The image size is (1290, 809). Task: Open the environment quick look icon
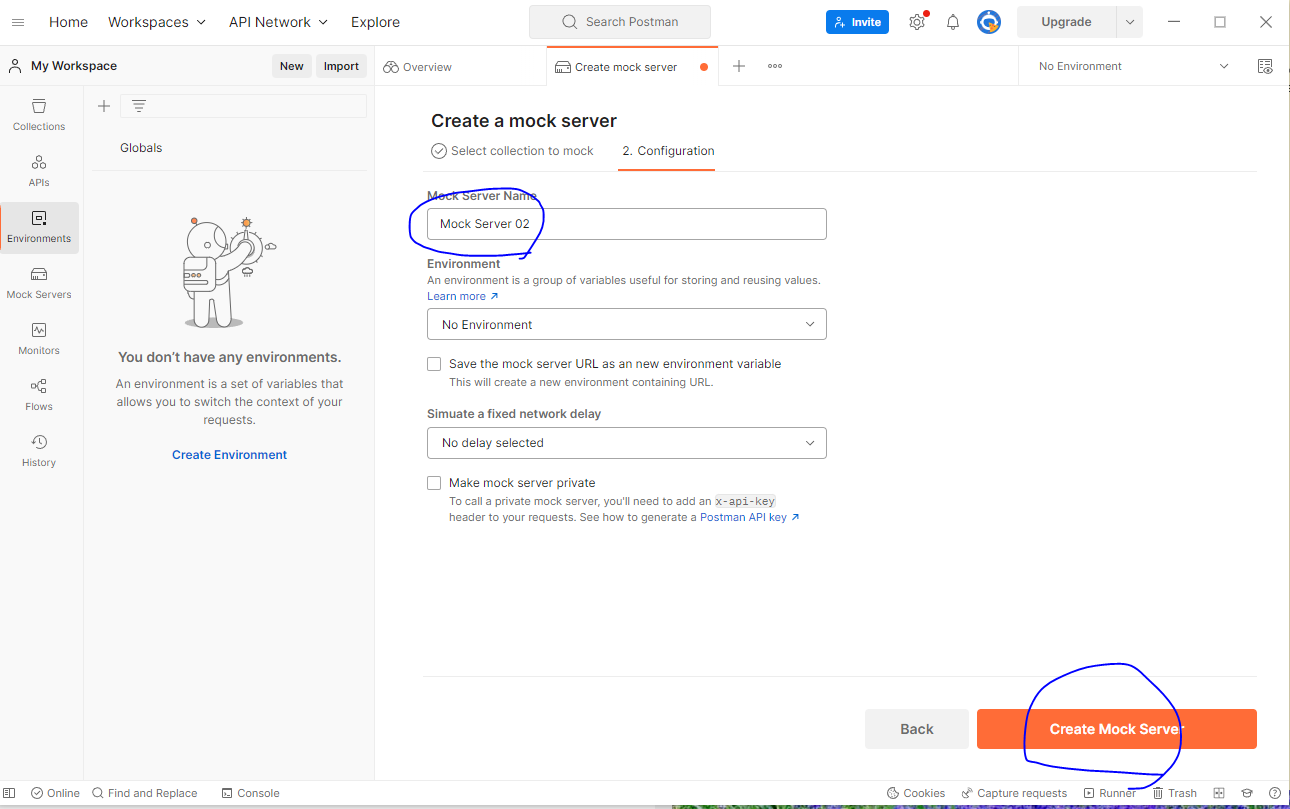(1265, 66)
